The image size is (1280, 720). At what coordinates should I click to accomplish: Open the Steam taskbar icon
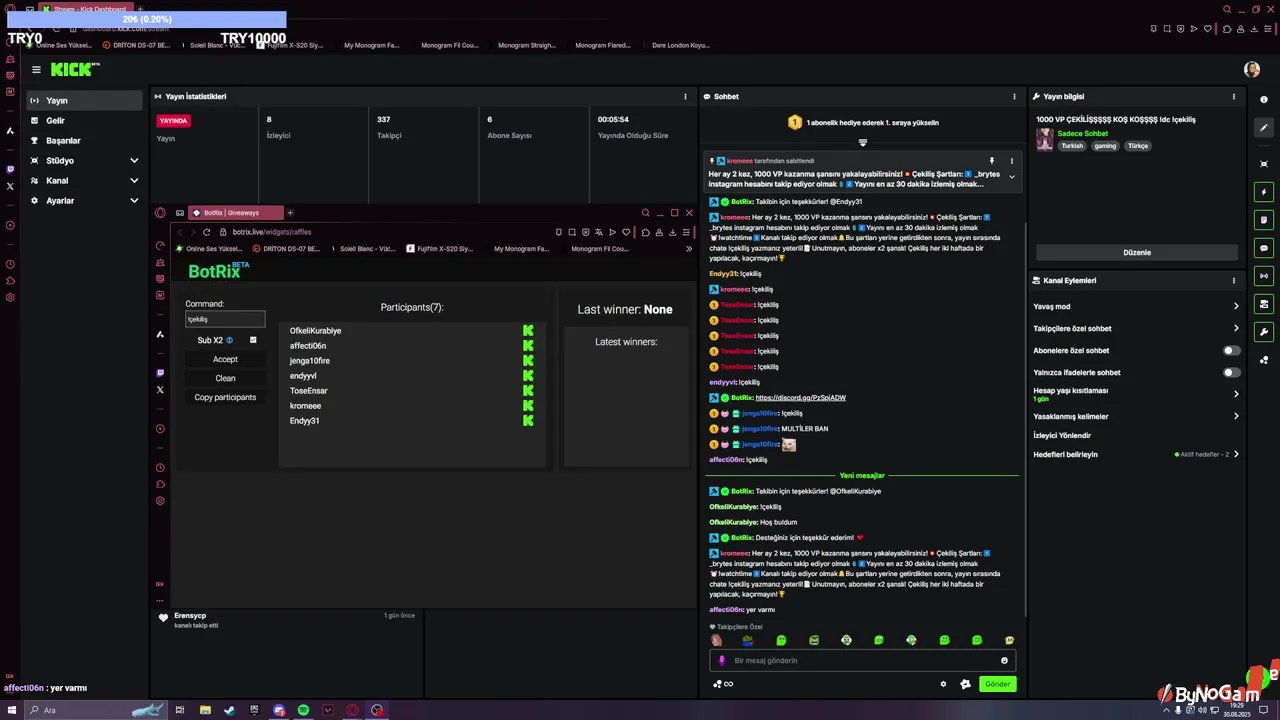pyautogui.click(x=229, y=710)
